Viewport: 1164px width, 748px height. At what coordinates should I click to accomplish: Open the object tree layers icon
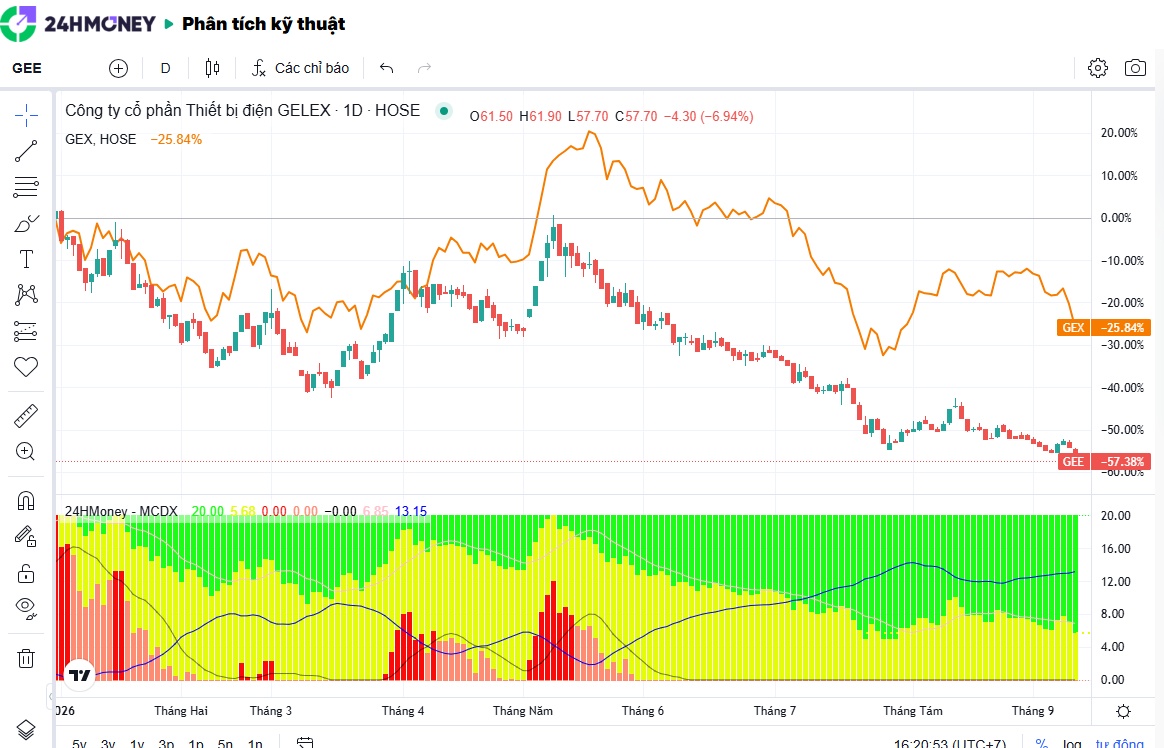tap(26, 730)
